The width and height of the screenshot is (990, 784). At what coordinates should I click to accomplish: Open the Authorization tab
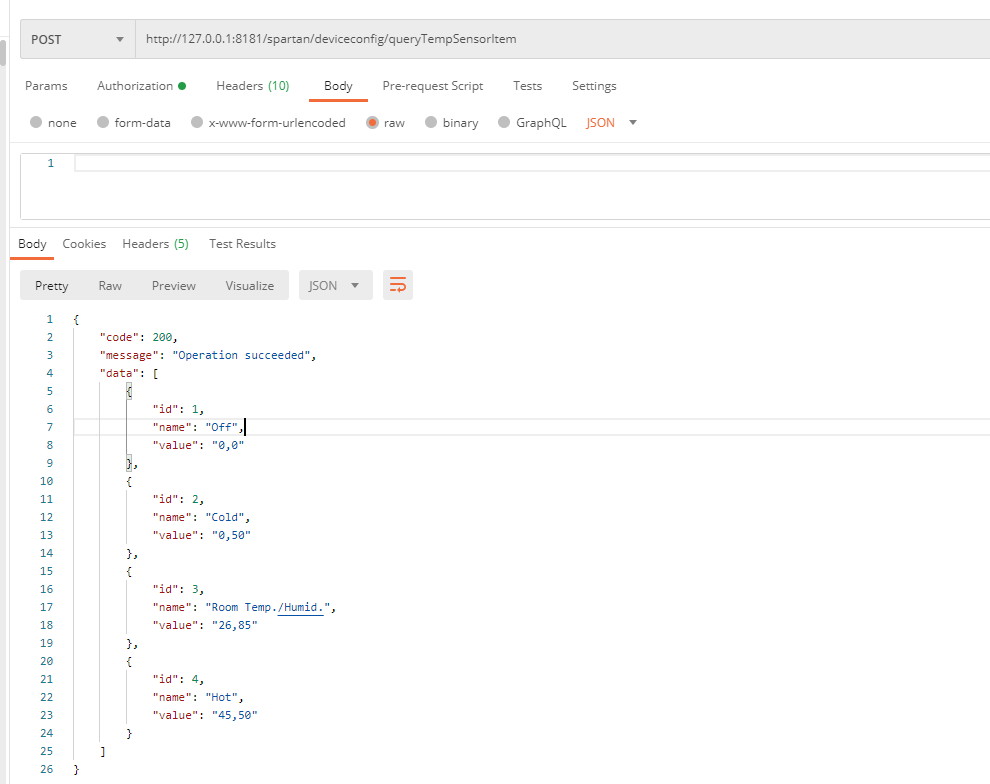(x=135, y=86)
